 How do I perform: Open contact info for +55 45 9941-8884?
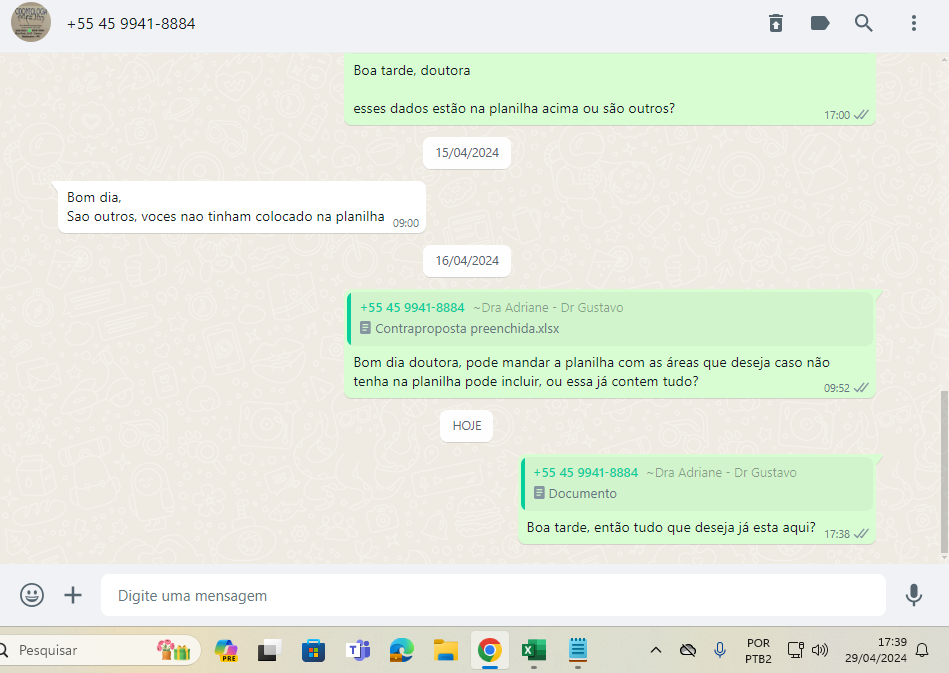[131, 24]
